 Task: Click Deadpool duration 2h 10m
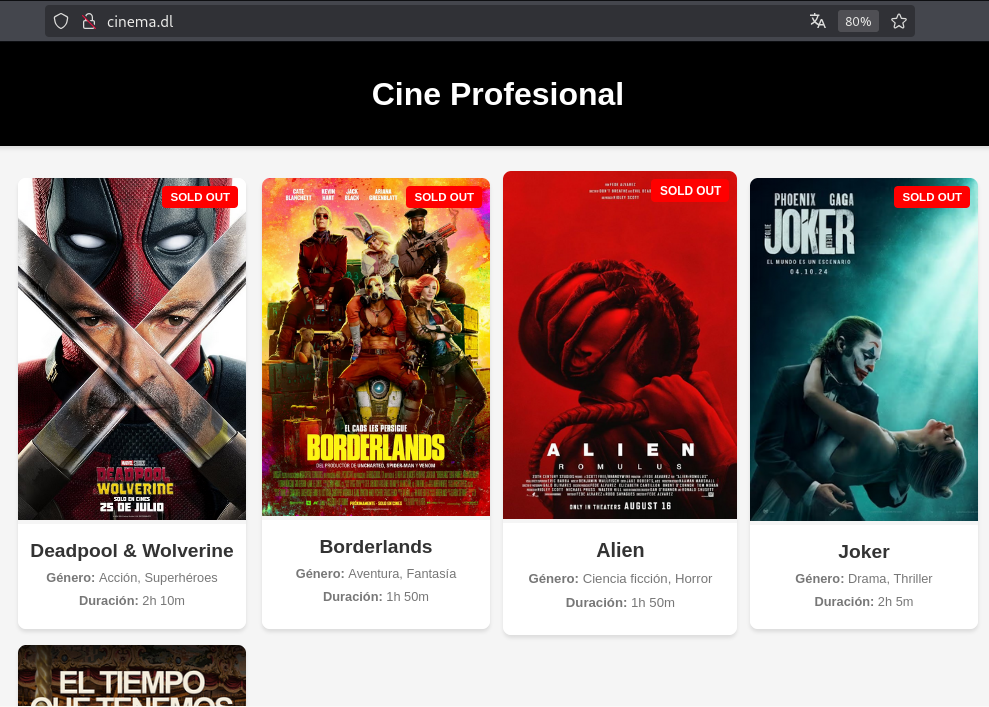(x=163, y=601)
